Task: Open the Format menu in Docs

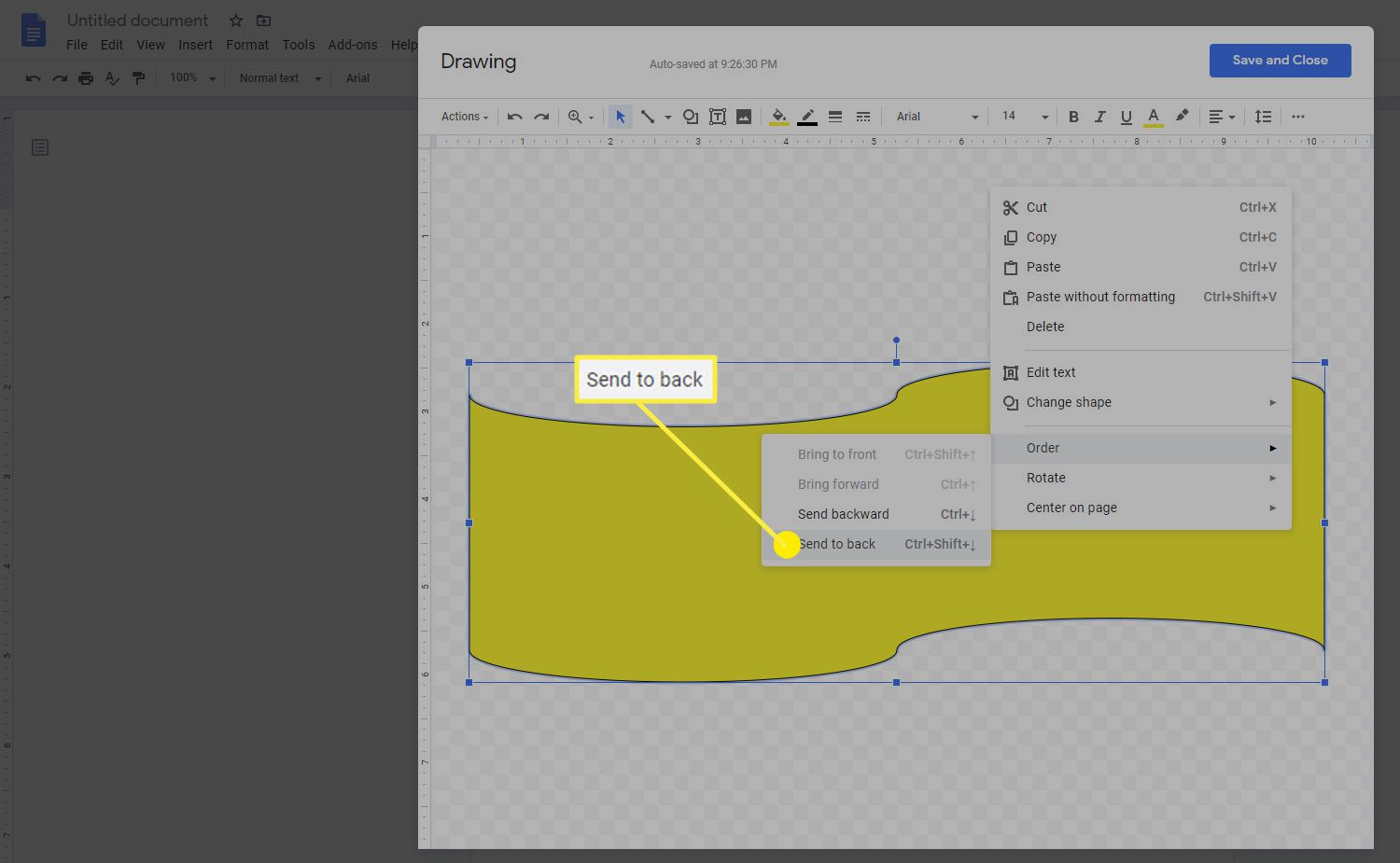Action: pos(247,45)
